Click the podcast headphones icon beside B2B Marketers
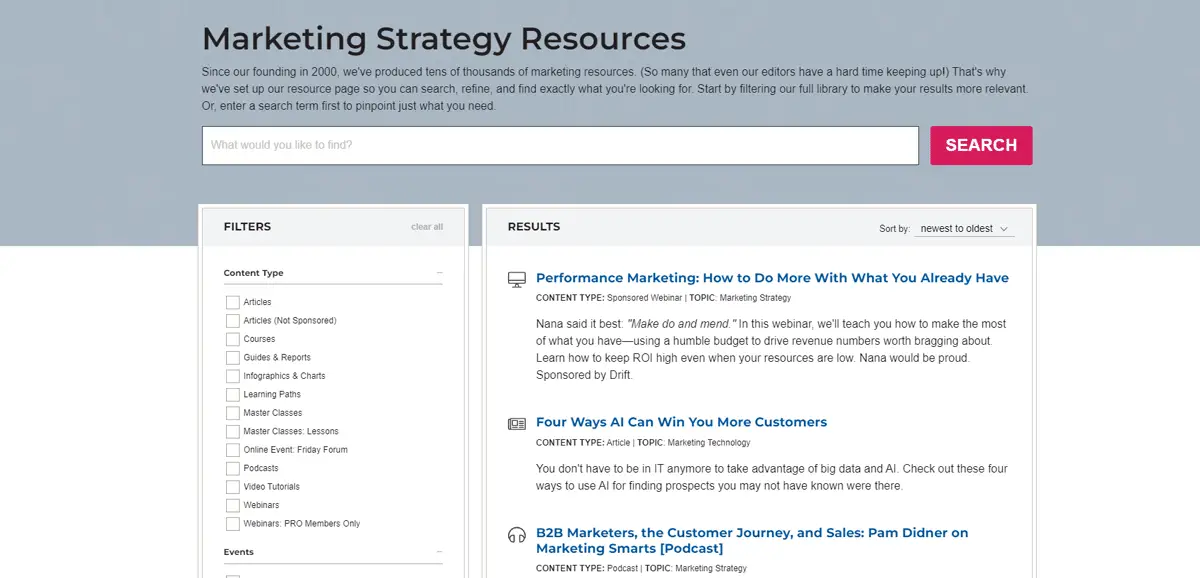1200x578 pixels. click(516, 535)
